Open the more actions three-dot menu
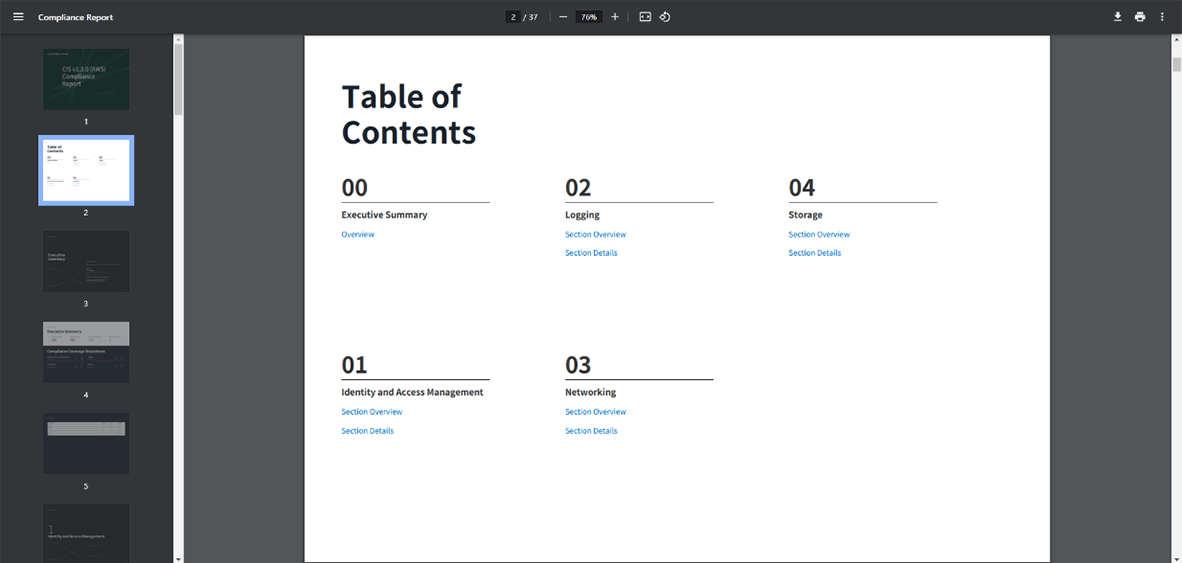Image resolution: width=1182 pixels, height=563 pixels. (1162, 17)
